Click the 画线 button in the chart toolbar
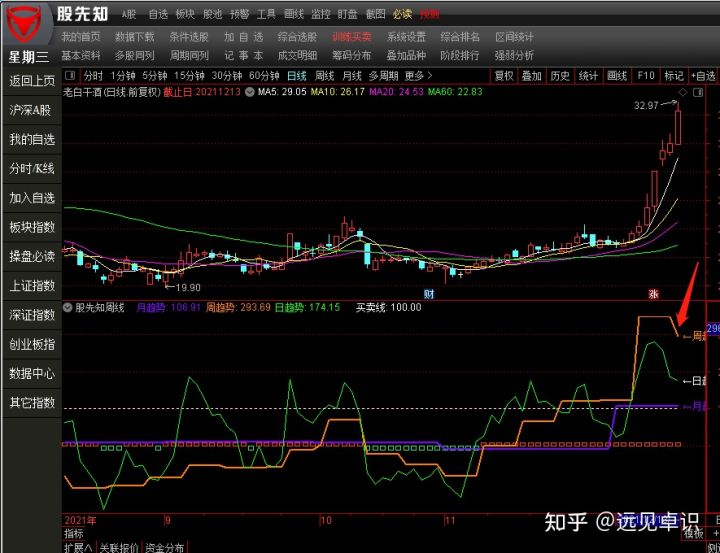The image size is (720, 553). click(617, 76)
